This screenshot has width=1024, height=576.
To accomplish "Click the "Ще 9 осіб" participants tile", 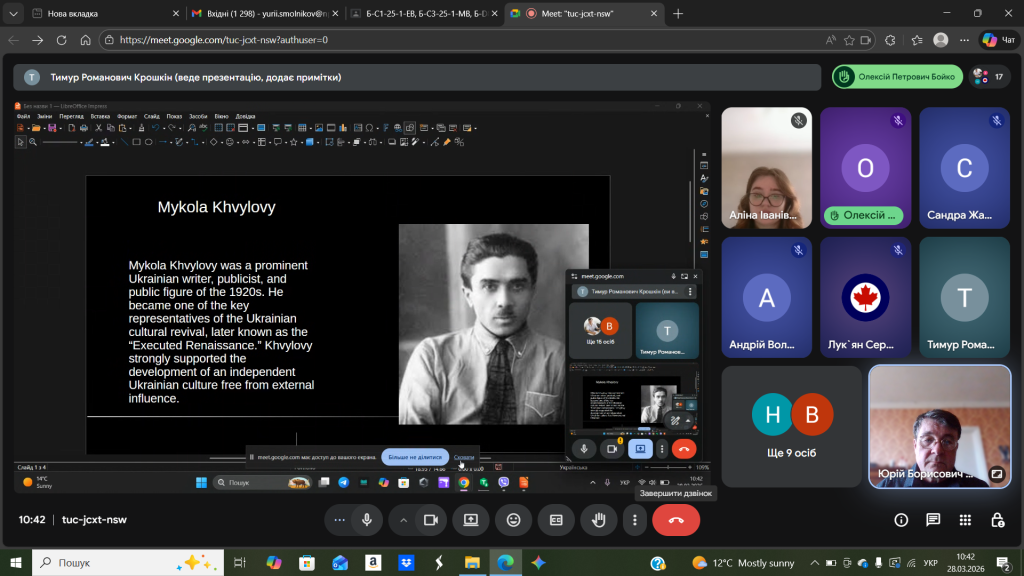I will click(x=791, y=426).
